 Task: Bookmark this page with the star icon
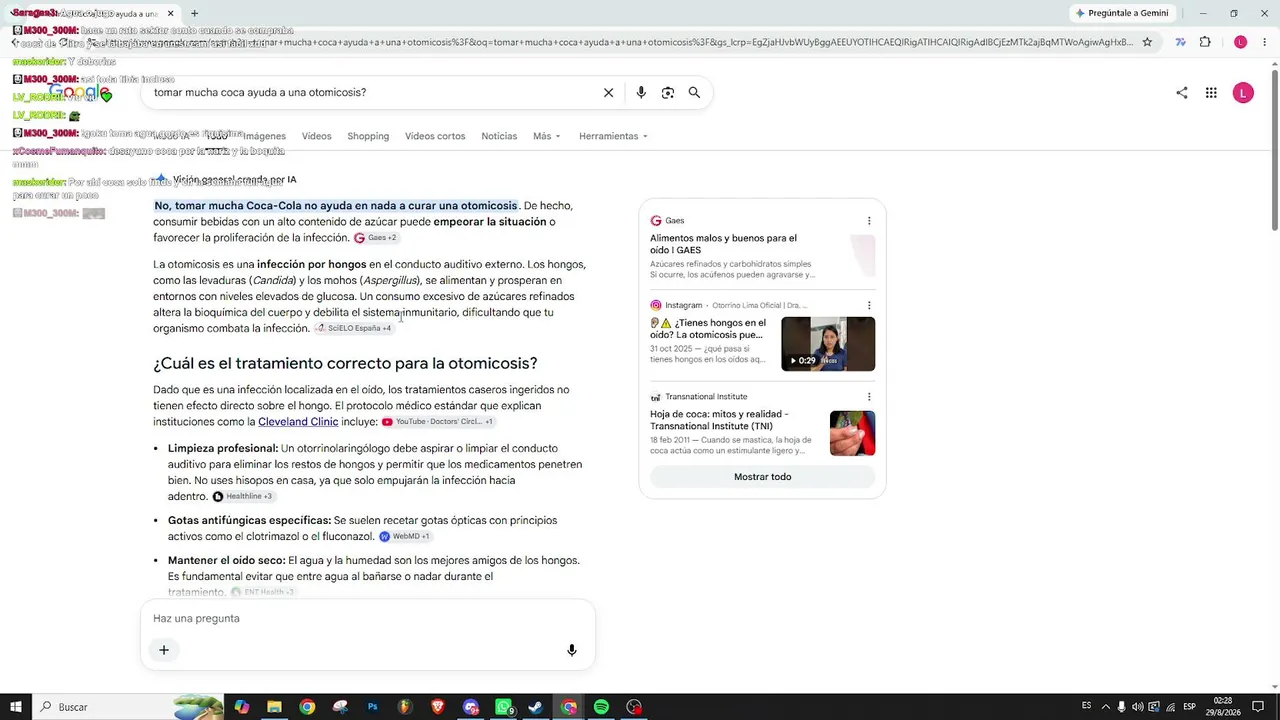(x=1147, y=42)
